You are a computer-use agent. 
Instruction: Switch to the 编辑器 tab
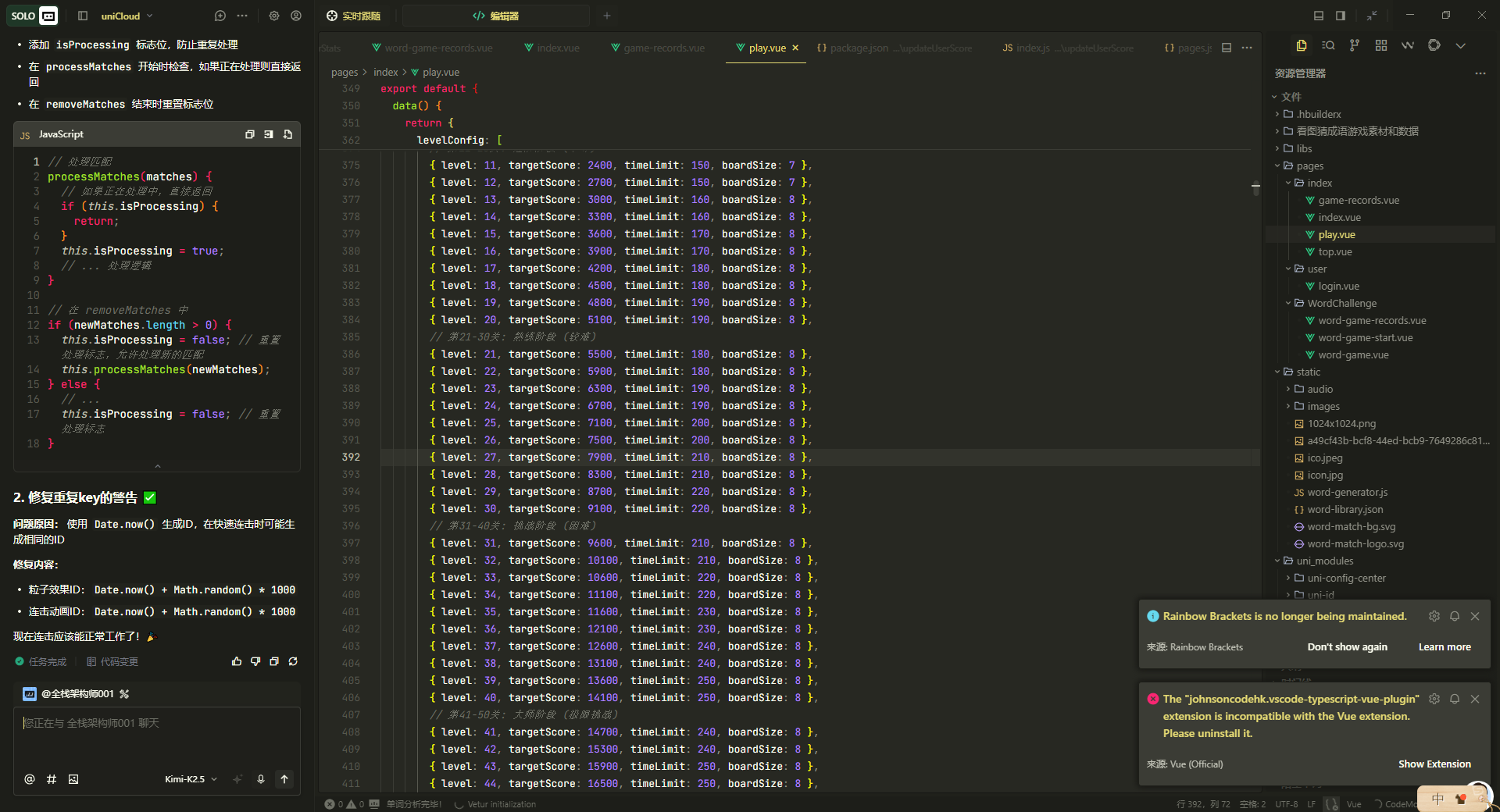point(496,16)
